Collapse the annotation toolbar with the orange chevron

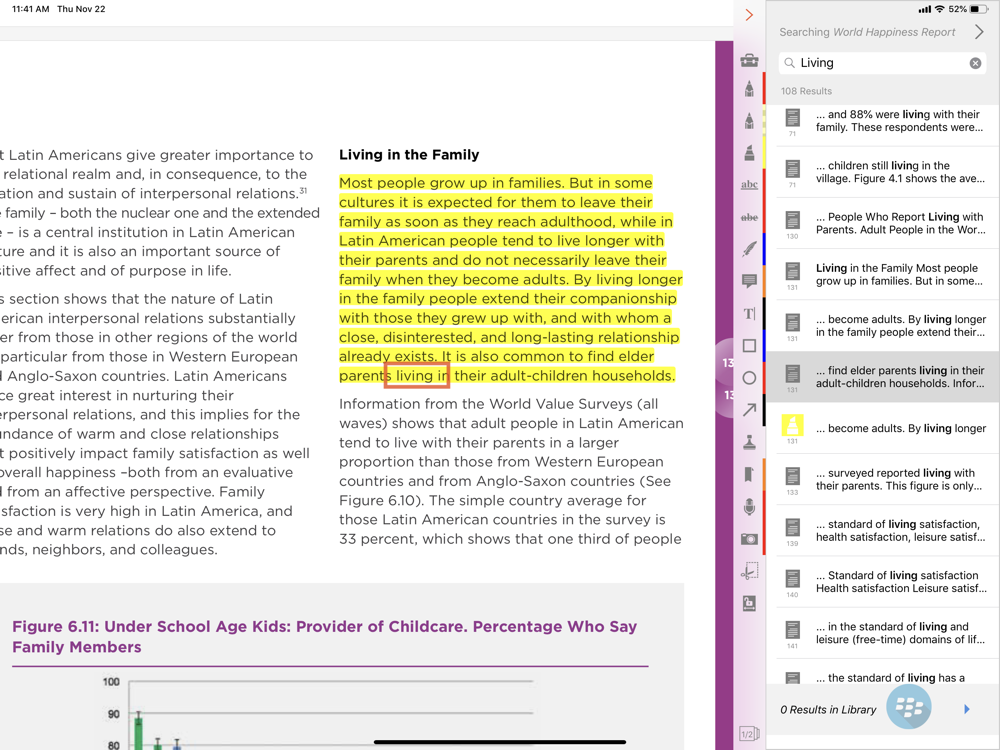(749, 15)
